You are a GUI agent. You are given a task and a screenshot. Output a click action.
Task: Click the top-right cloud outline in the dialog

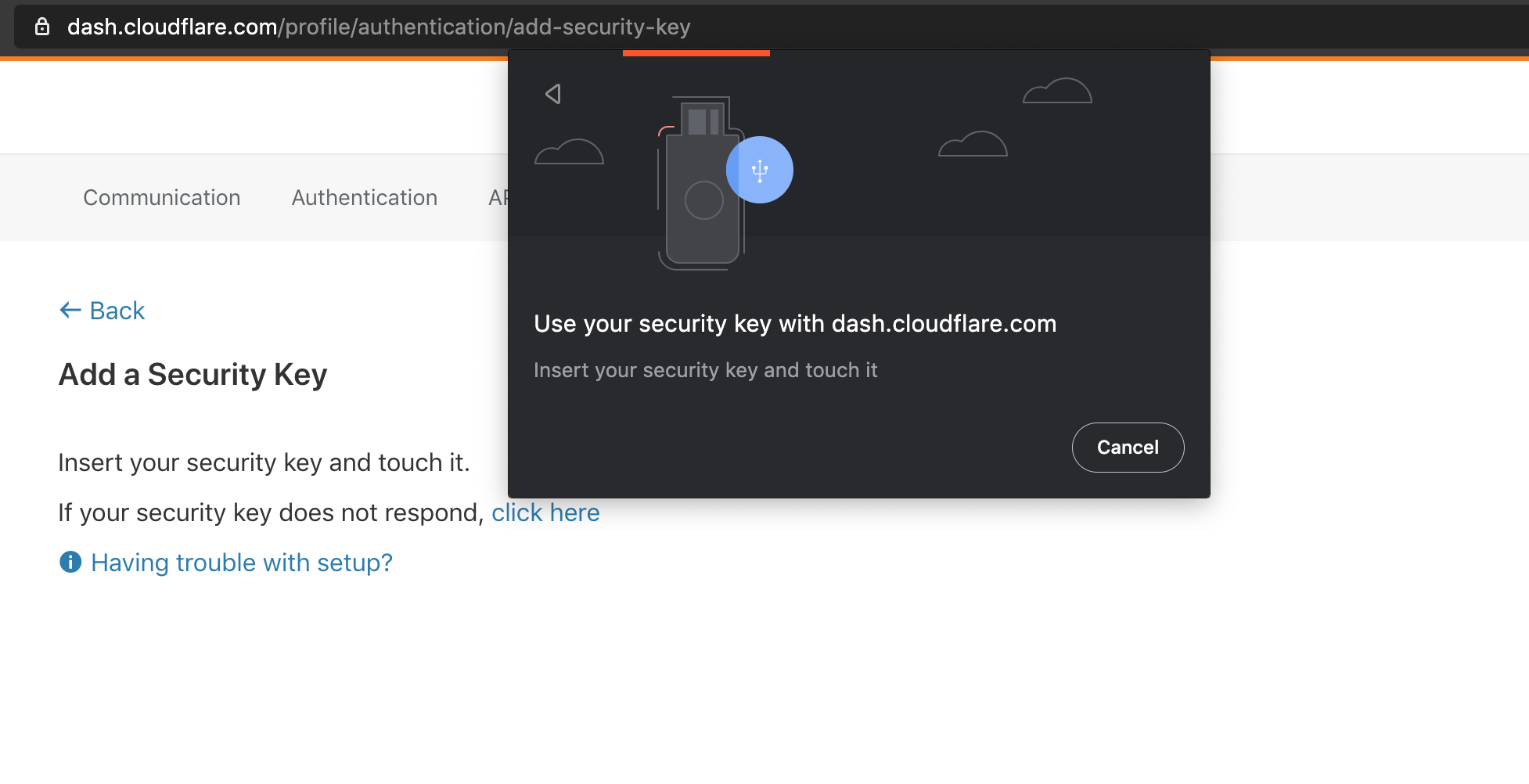pyautogui.click(x=1057, y=92)
